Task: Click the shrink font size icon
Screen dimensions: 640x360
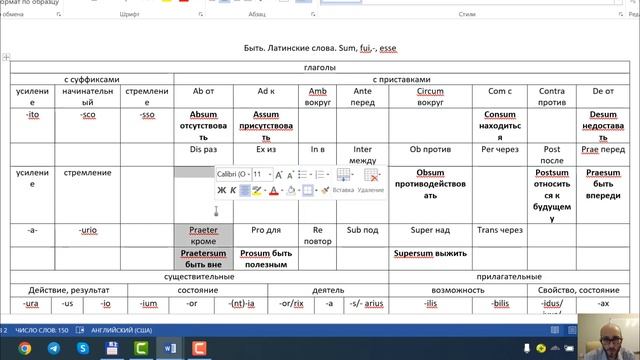Action: 290,175
